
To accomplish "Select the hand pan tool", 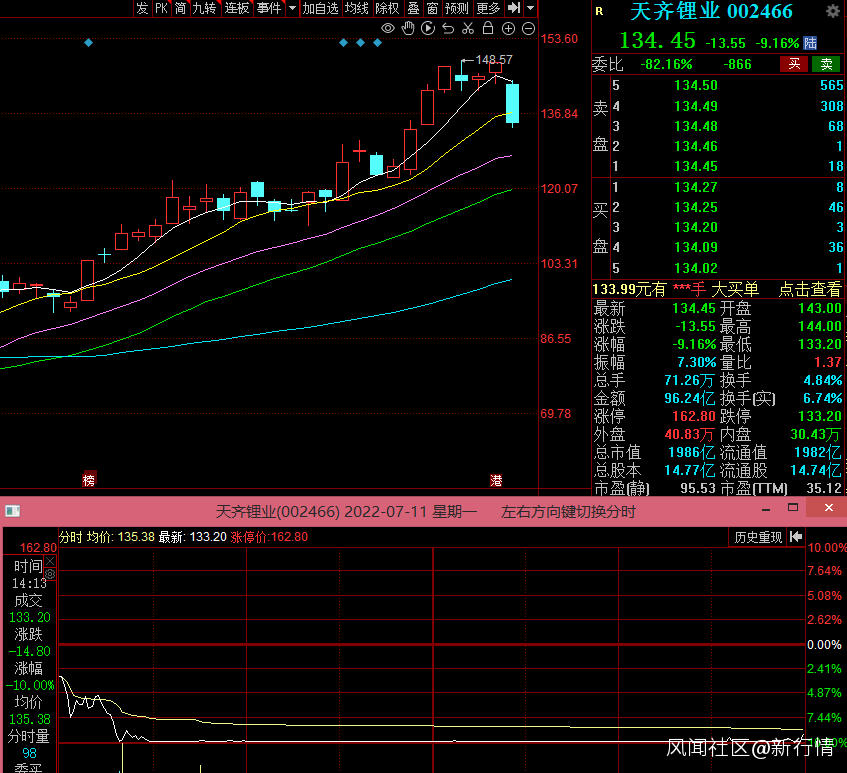I will point(408,29).
